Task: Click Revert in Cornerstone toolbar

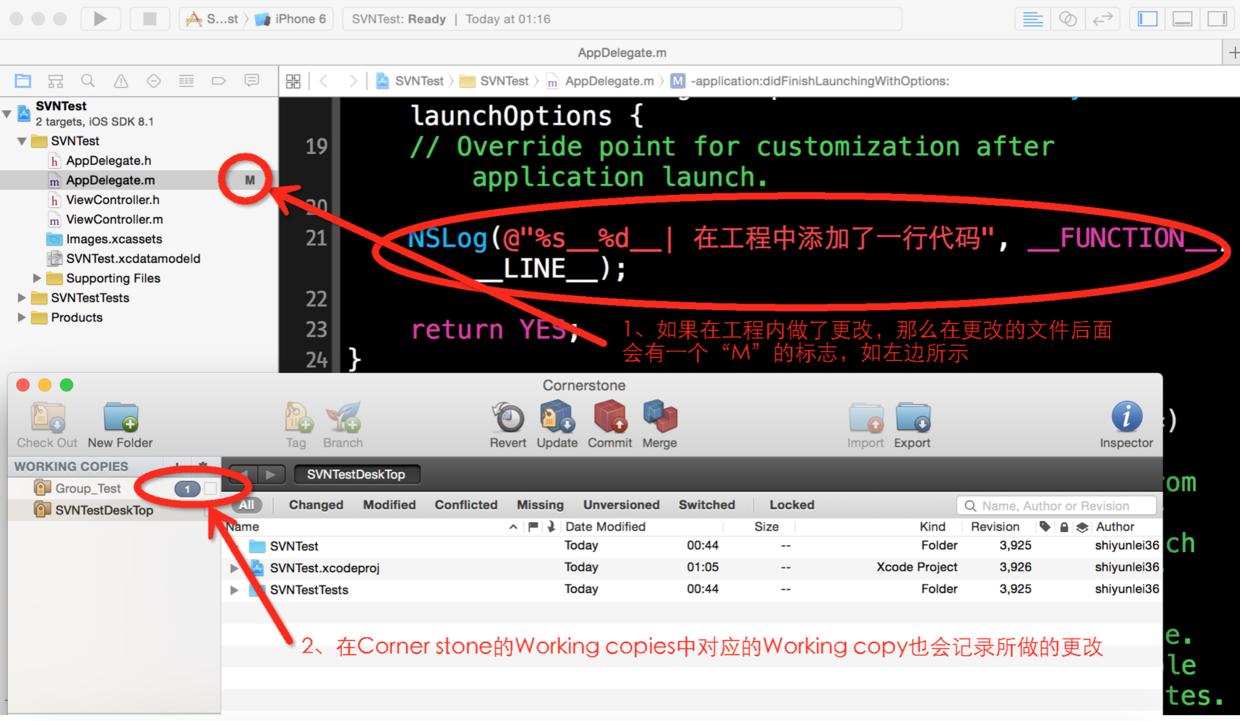Action: [508, 425]
